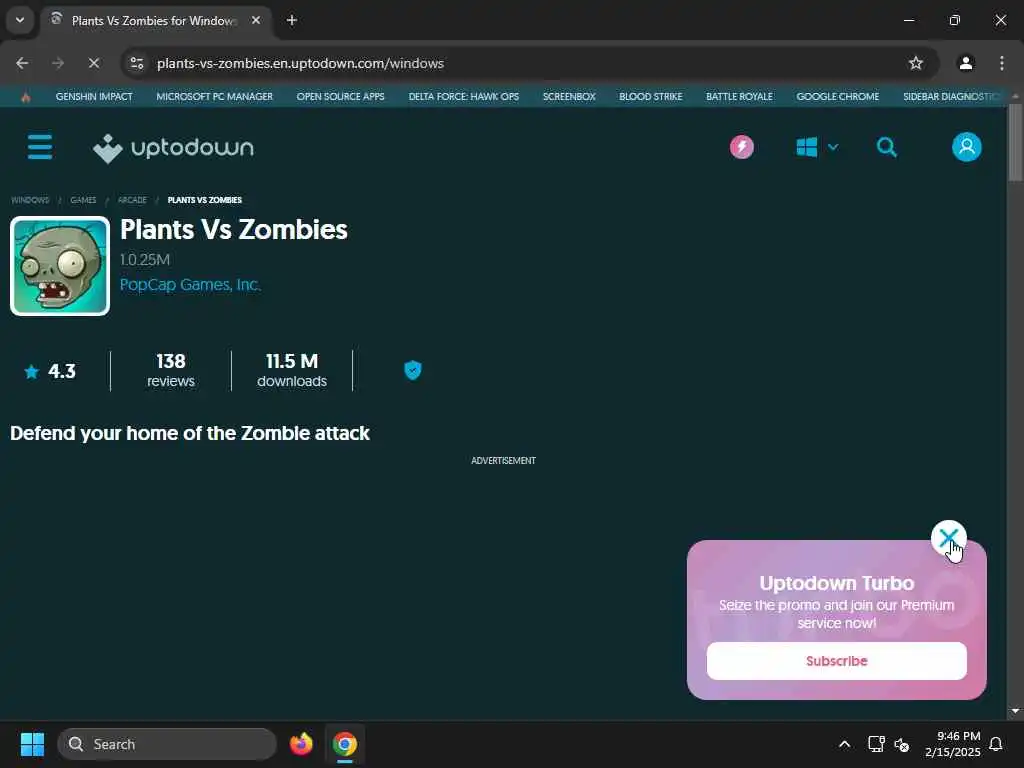1024x768 pixels.
Task: Go back in browser history
Action: 22,63
